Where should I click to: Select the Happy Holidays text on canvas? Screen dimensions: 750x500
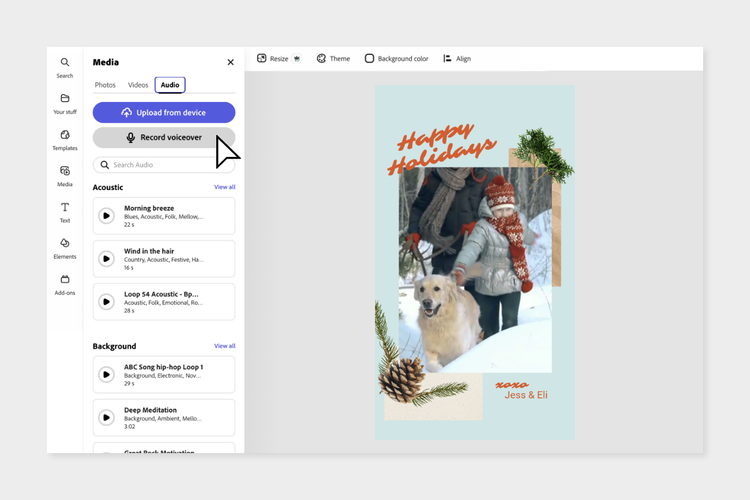tap(441, 148)
